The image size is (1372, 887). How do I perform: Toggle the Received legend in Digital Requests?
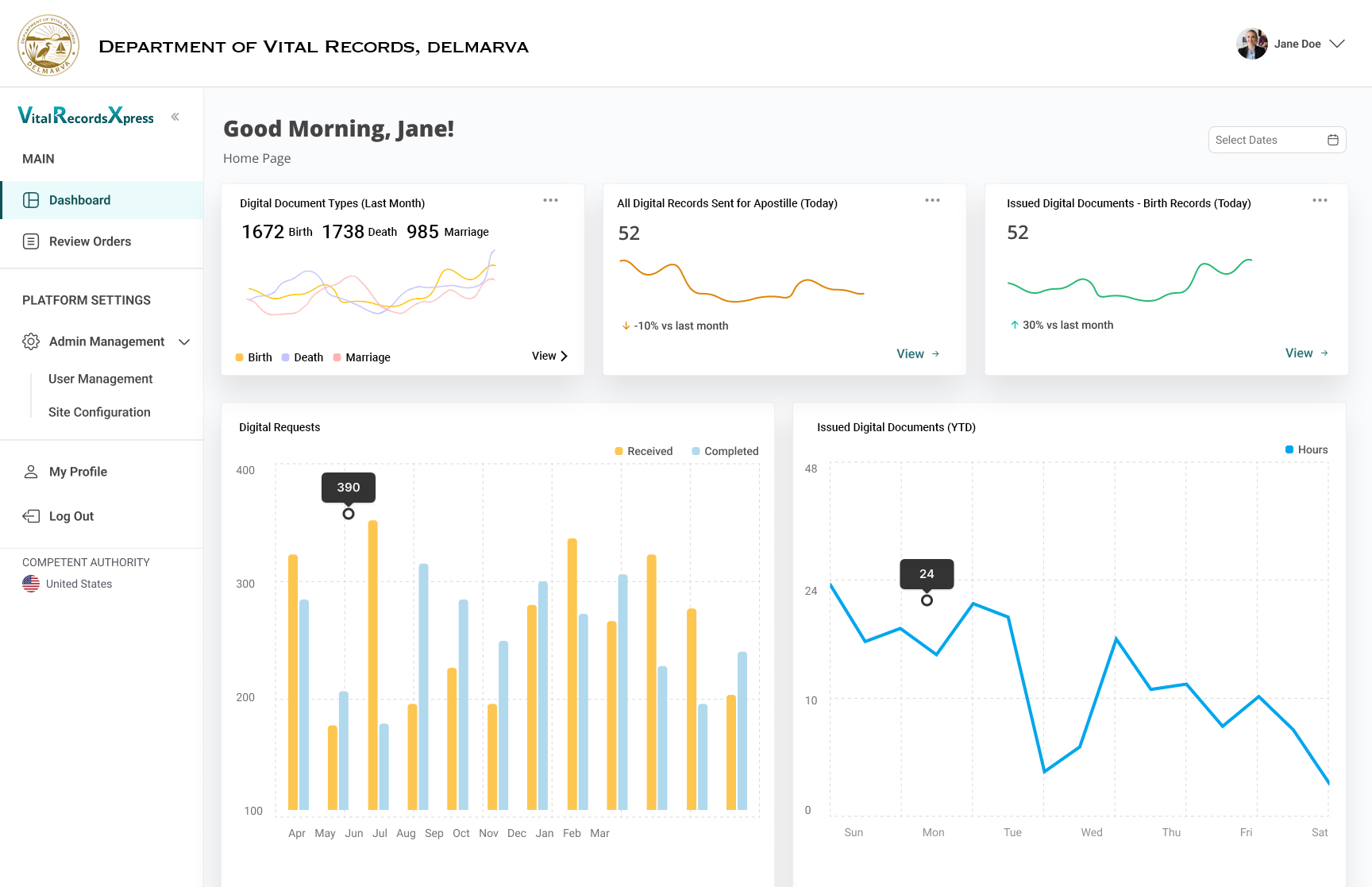[x=643, y=450]
